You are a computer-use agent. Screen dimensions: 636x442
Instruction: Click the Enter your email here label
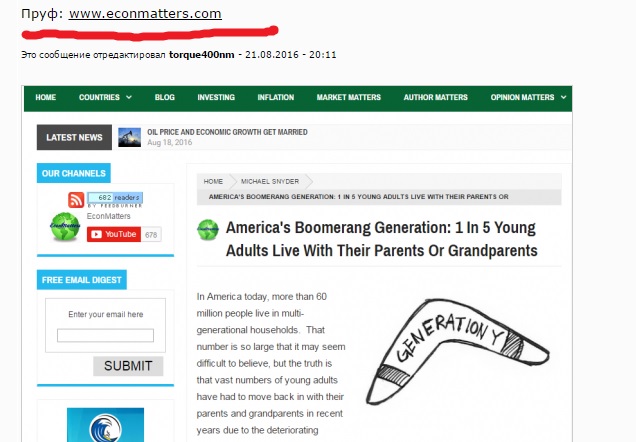click(106, 314)
